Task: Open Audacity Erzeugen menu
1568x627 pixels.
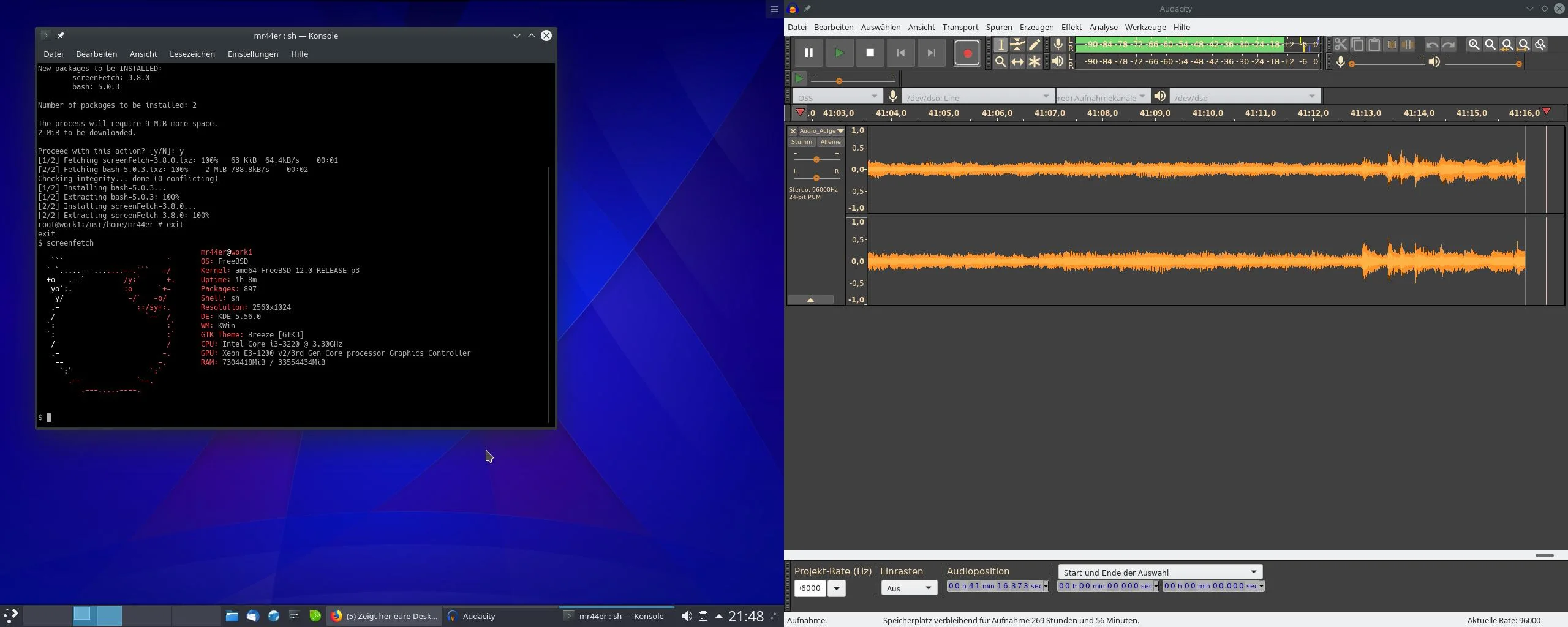Action: tap(1036, 28)
